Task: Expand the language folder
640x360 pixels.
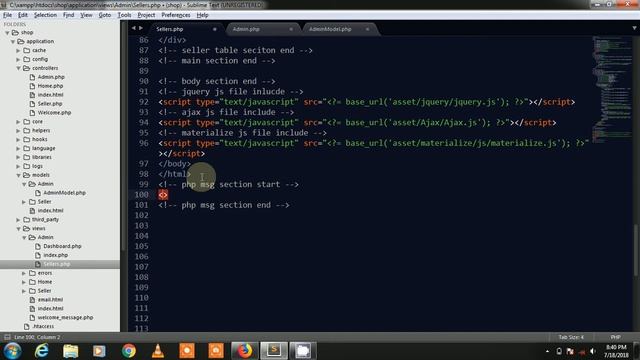Action: click(x=18, y=148)
